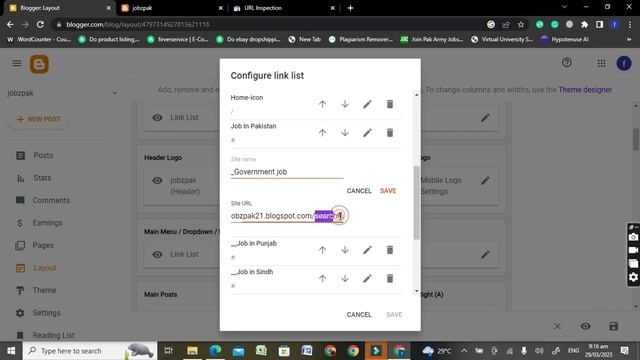This screenshot has width=640, height=360.
Task: Open the Extensions puzzle icon
Action: point(584,24)
